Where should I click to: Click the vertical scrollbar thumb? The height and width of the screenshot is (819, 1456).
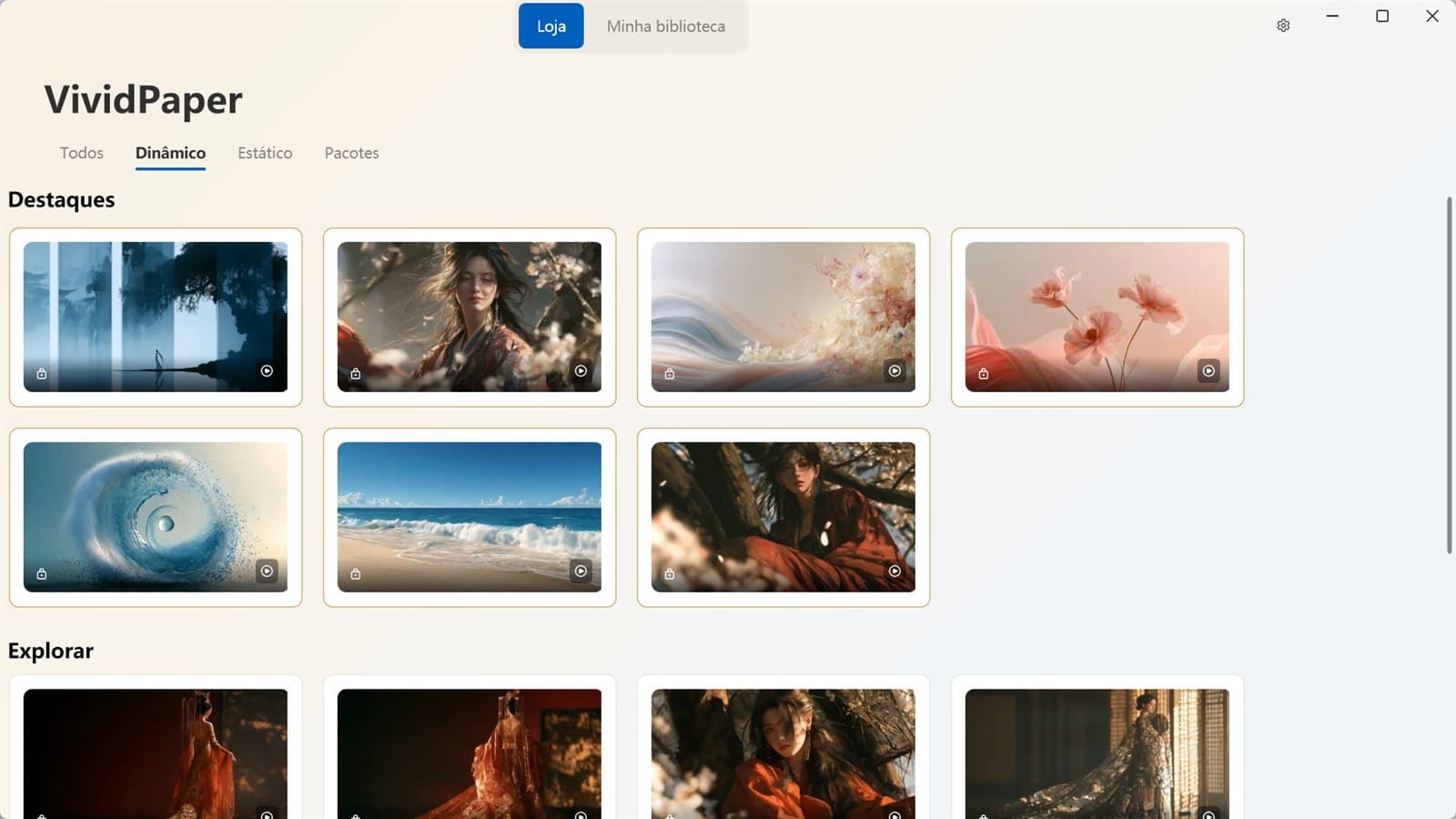coord(1450,375)
